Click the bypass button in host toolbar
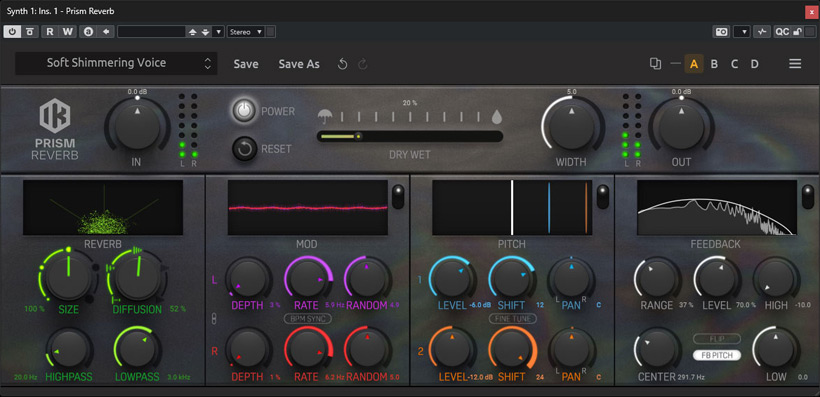Viewport: 820px width, 397px height. tap(30, 32)
